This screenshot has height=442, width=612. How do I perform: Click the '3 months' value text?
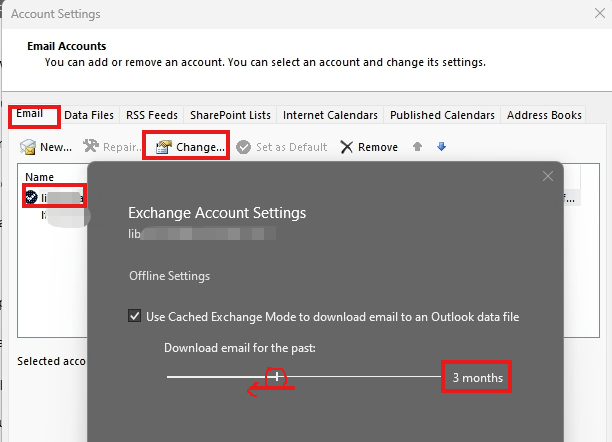click(478, 378)
